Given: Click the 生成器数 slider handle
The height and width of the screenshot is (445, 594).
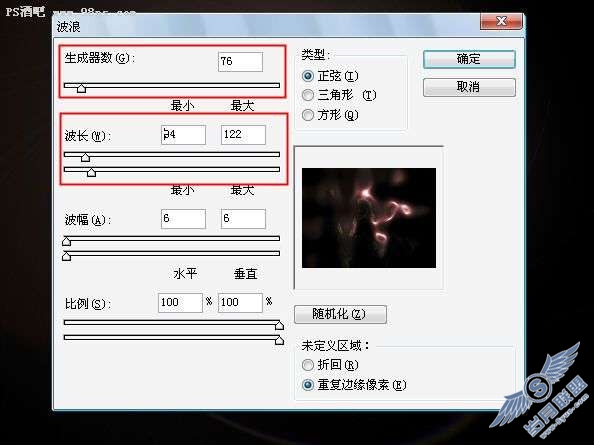Looking at the screenshot, I should pos(81,89).
